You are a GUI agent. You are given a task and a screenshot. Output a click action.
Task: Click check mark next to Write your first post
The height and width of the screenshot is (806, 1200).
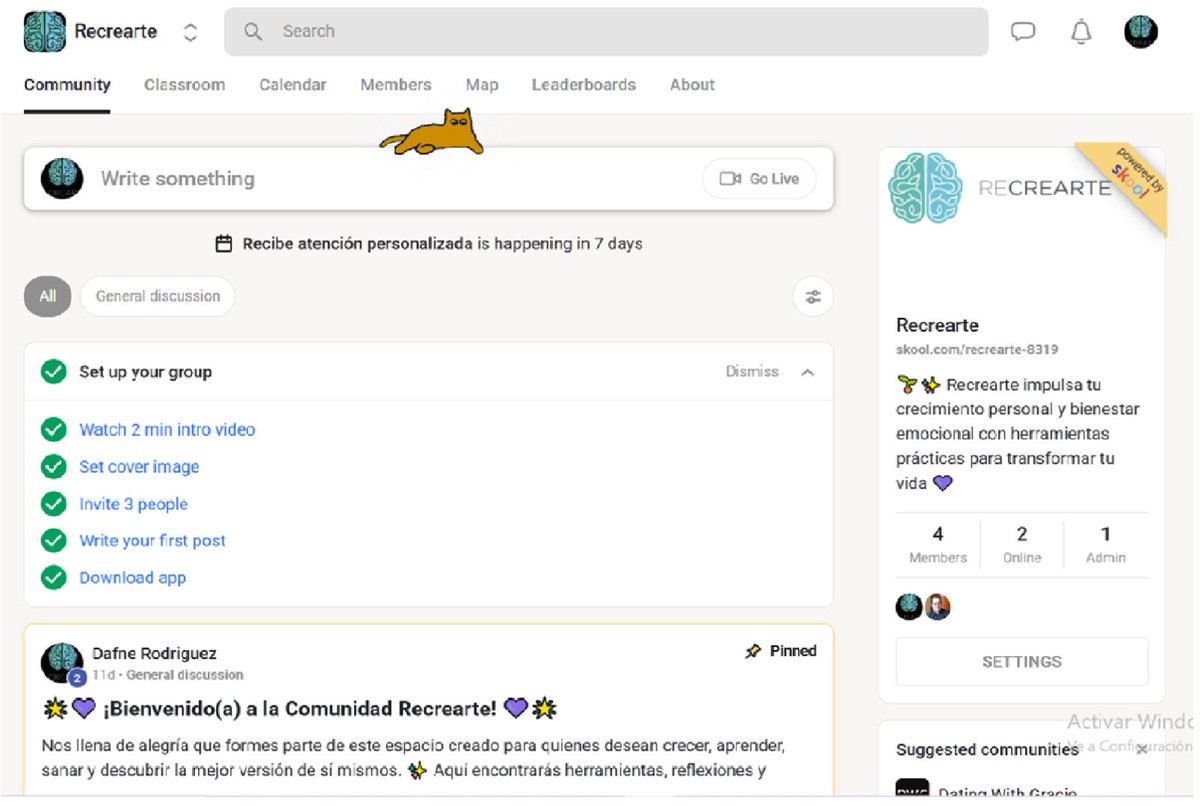point(53,541)
